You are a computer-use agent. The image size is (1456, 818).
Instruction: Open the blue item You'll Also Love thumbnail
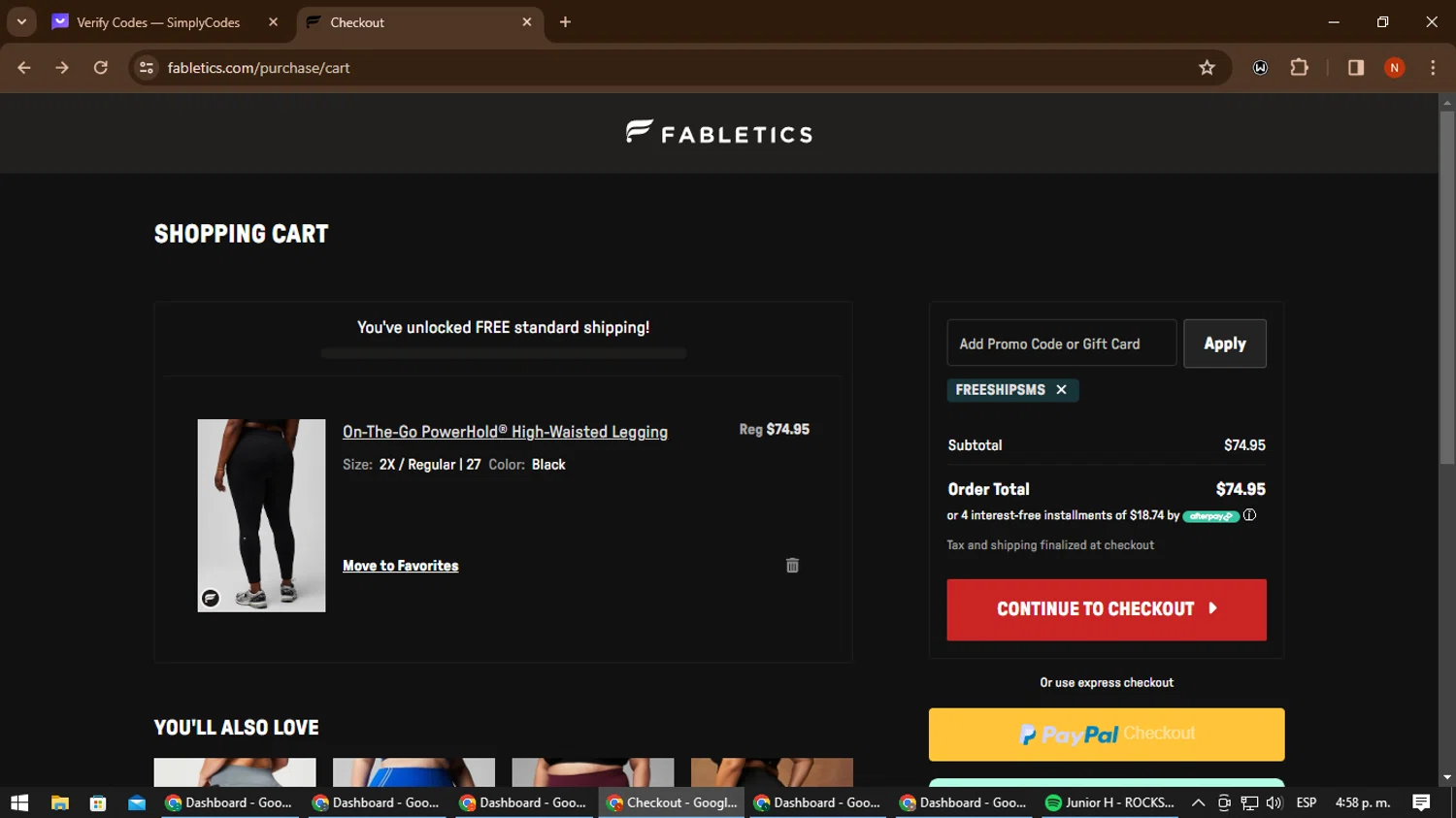tap(414, 772)
